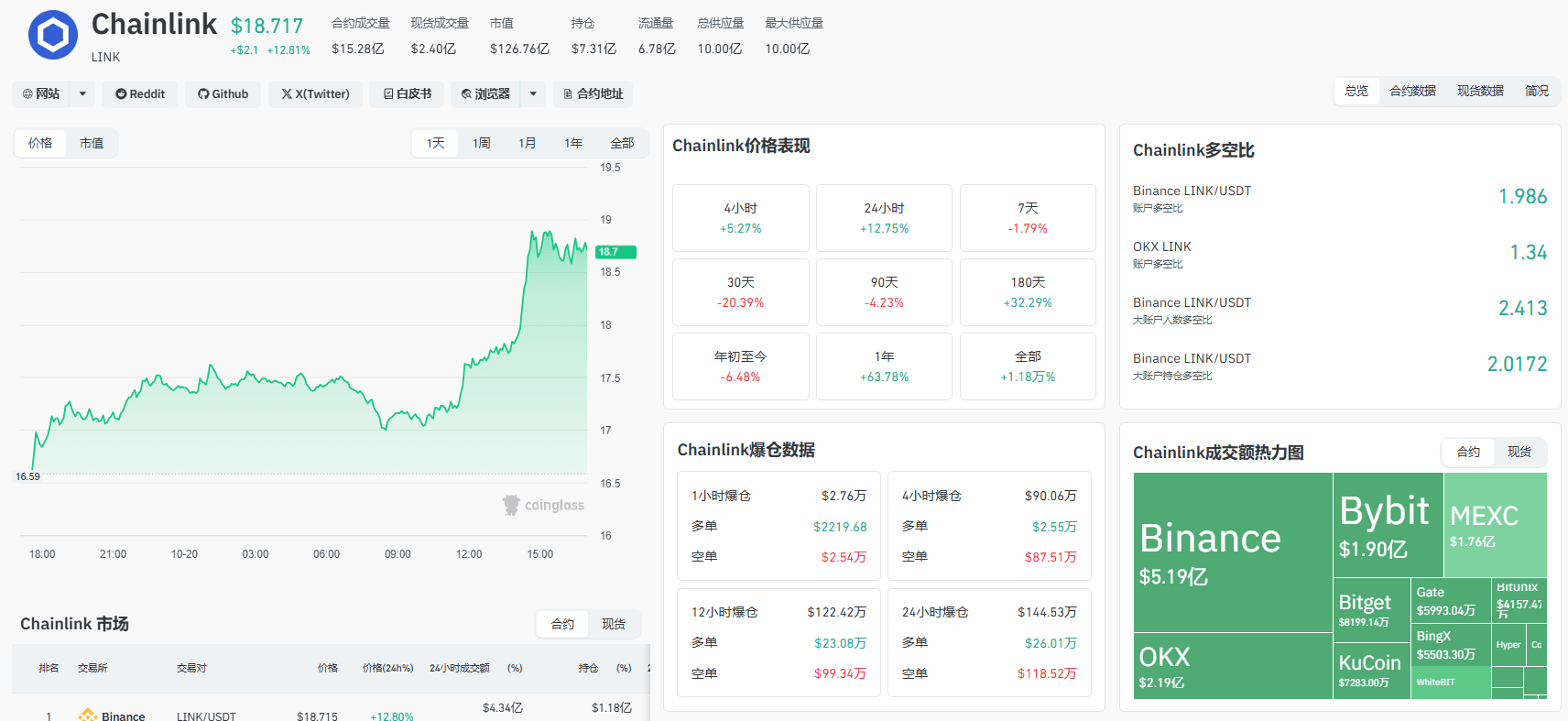This screenshot has height=721, width=1568.
Task: Click the 年初至今 performance card
Action: 741,366
